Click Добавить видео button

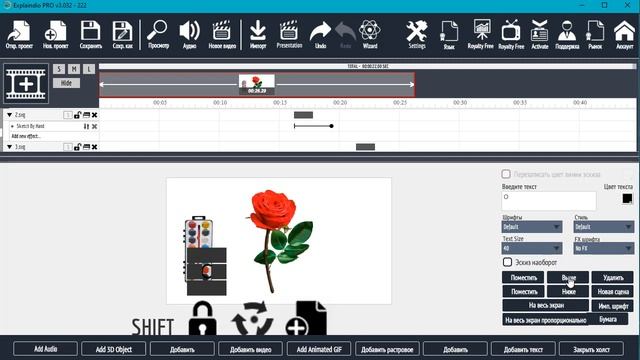coord(250,349)
